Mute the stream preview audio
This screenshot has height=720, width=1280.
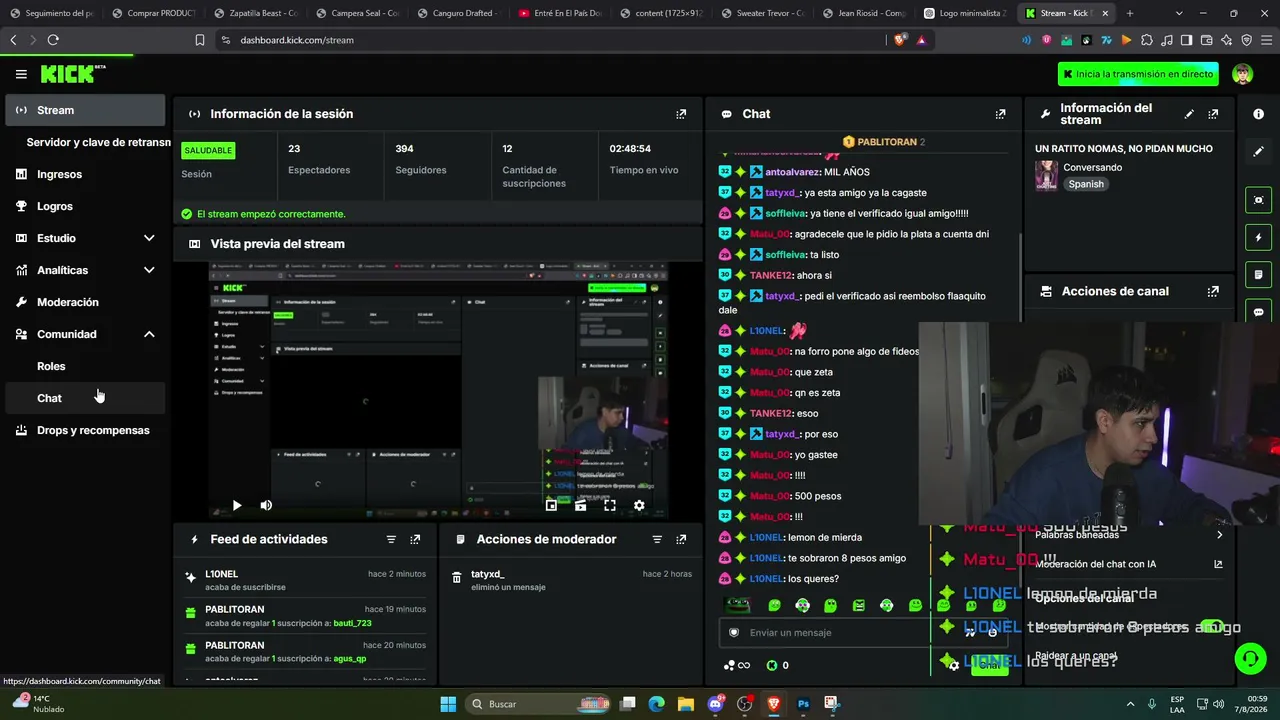pyautogui.click(x=266, y=506)
